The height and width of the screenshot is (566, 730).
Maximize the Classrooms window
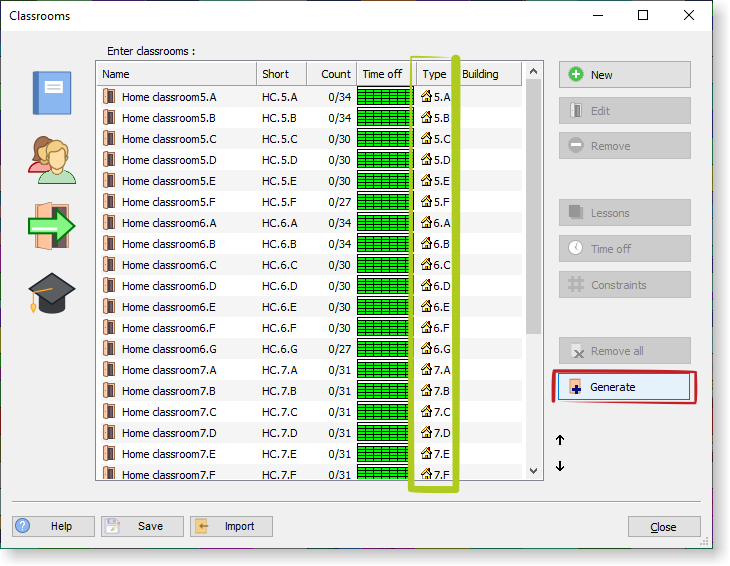643,15
